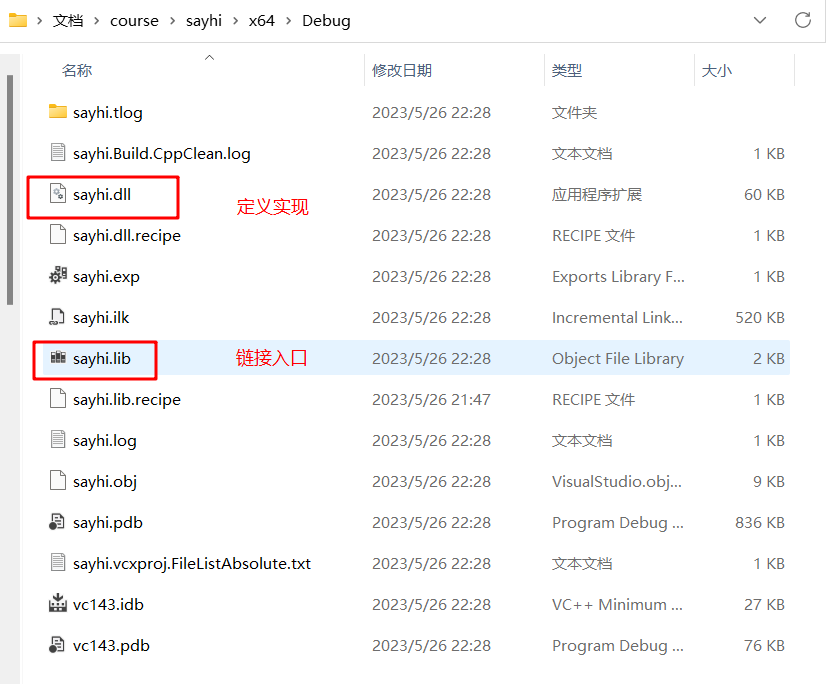
Task: Click the sayhi.exp gears icon
Action: (x=57, y=276)
